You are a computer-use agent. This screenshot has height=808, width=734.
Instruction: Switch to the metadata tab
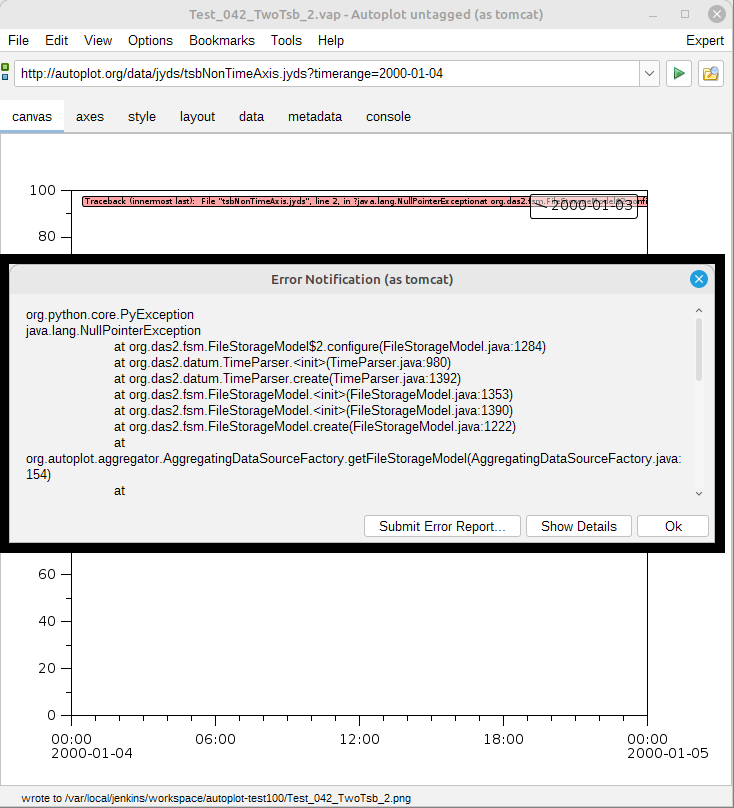point(315,116)
